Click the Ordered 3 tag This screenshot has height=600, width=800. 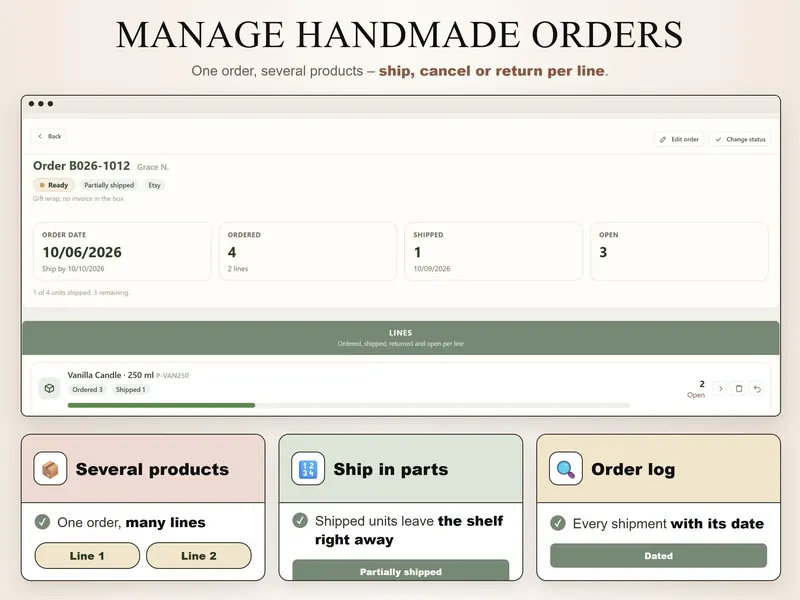(x=87, y=390)
